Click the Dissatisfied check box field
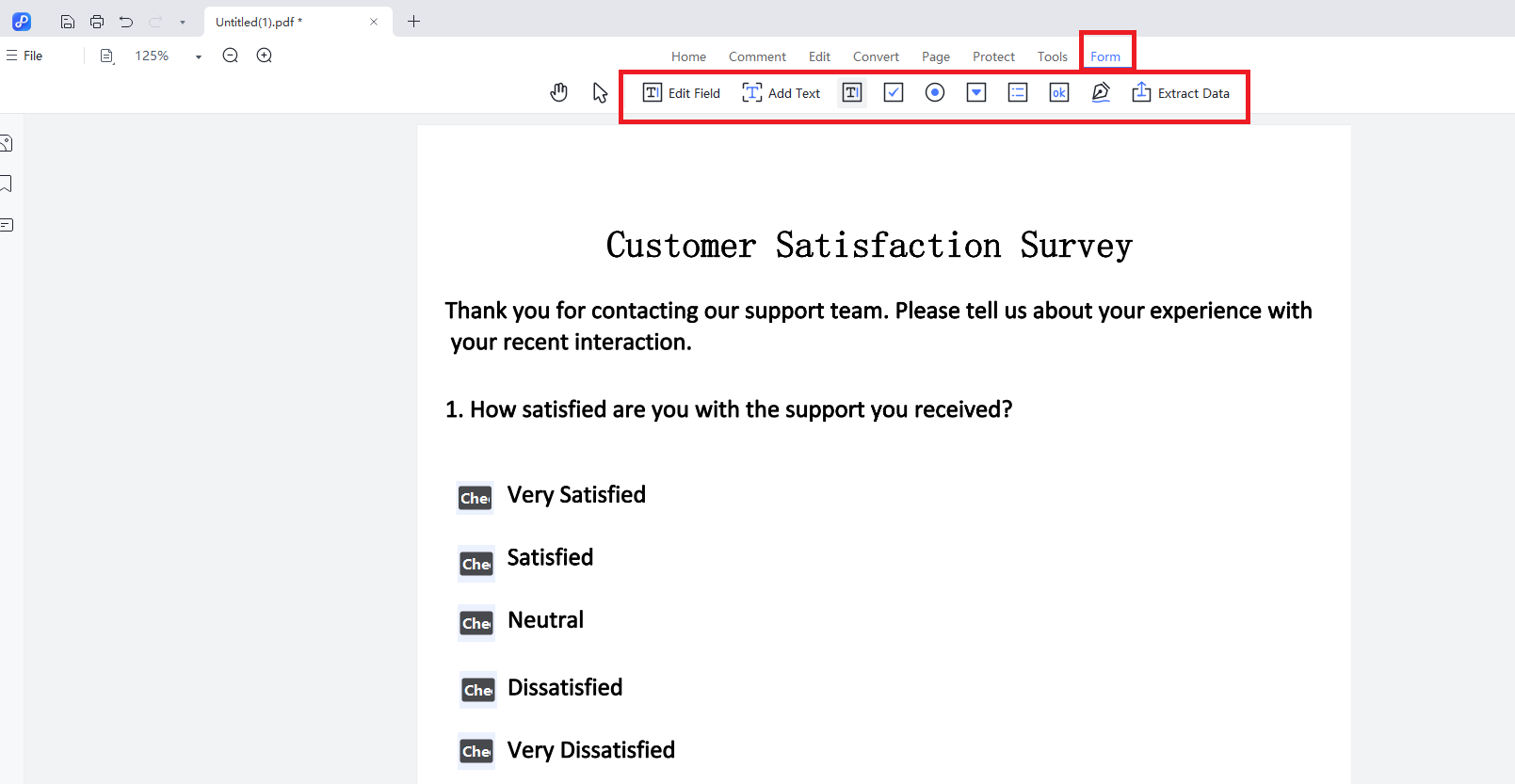 click(478, 690)
